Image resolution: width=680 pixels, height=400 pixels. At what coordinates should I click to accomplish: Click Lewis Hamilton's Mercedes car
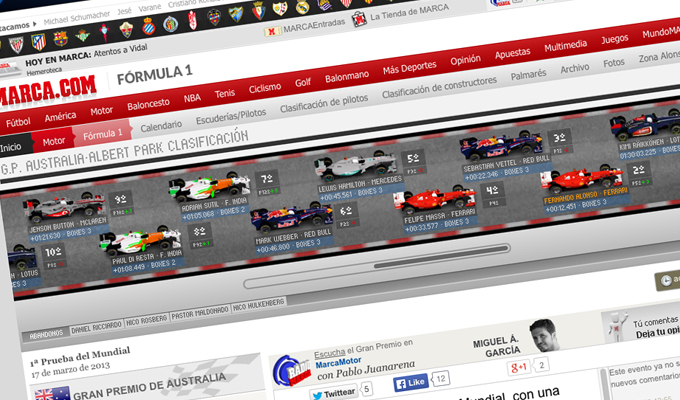point(356,167)
